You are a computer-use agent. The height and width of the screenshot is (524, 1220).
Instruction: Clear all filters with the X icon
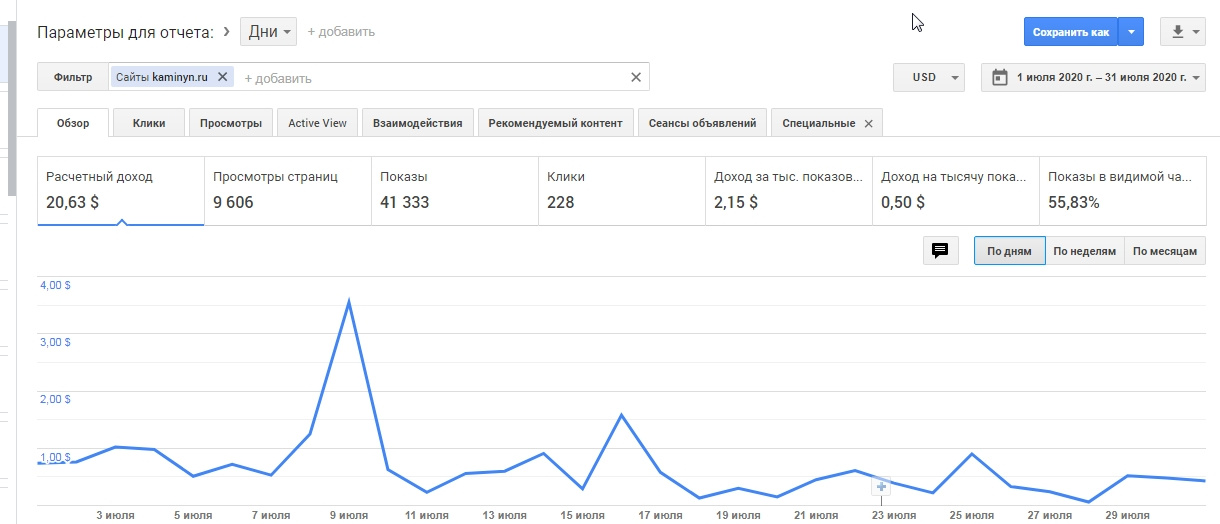(x=636, y=77)
